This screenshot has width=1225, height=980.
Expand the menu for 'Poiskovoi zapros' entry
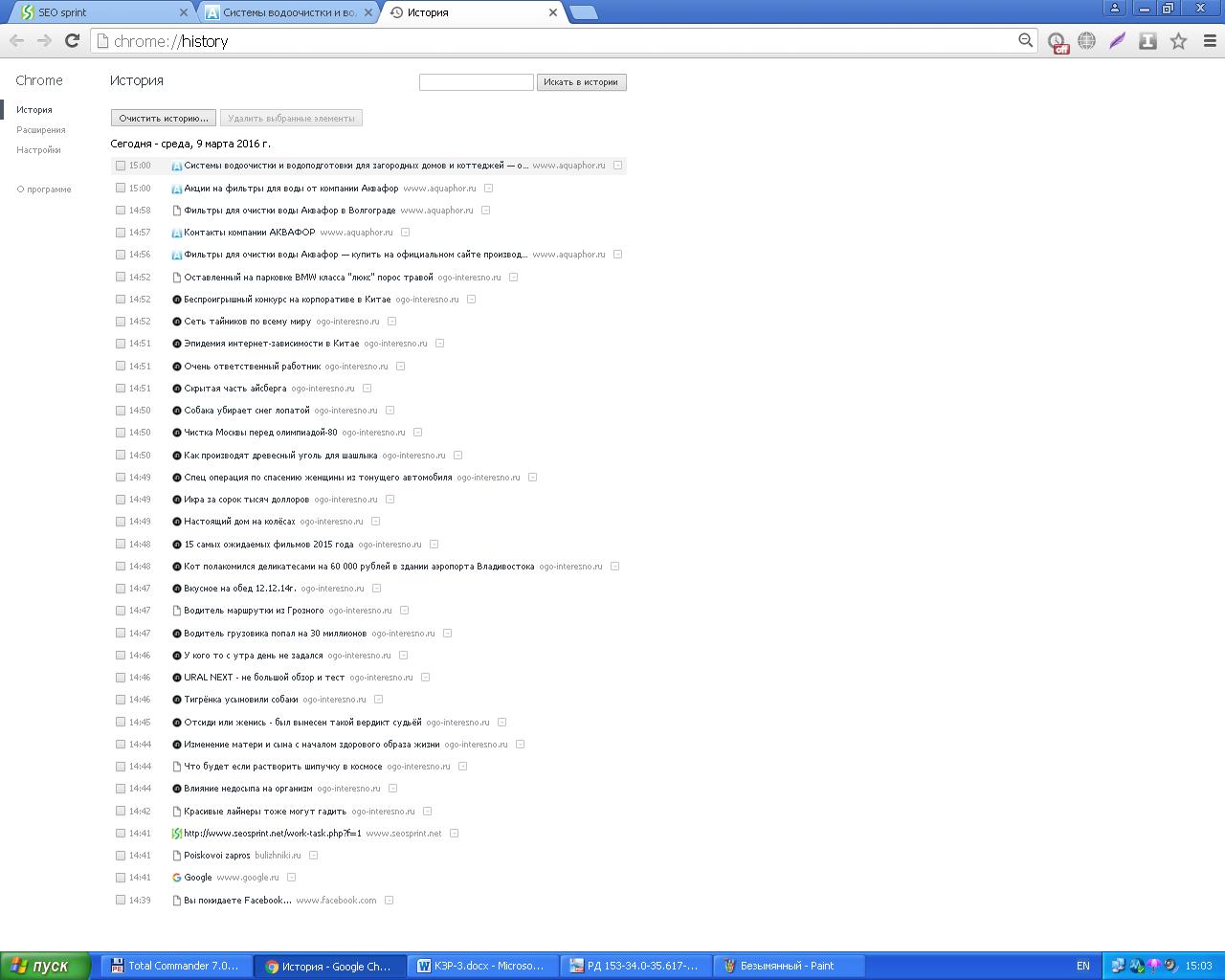(x=313, y=856)
